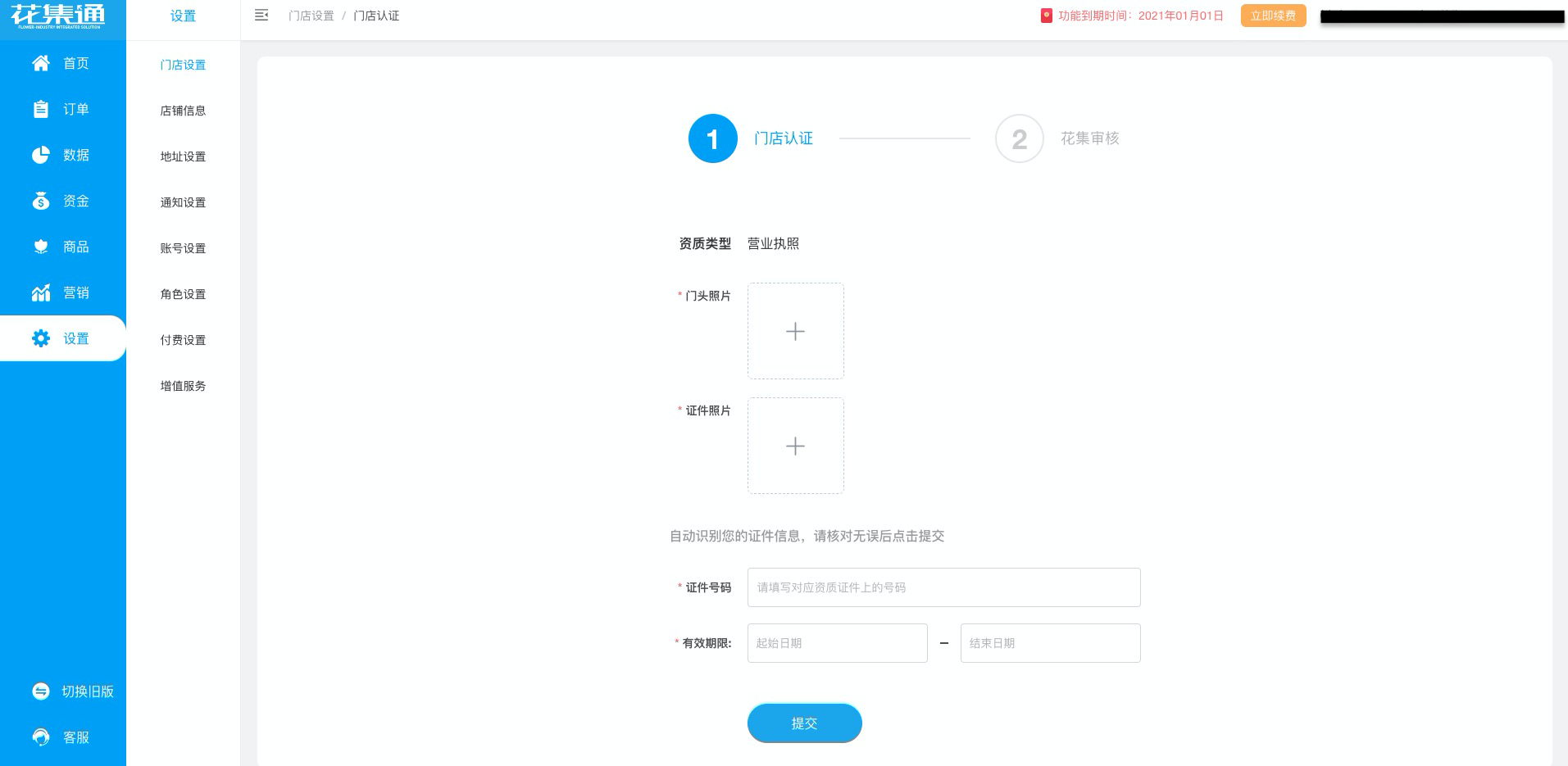This screenshot has width=1568, height=766.
Task: Collapse the sidebar with the hamburger icon
Action: pyautogui.click(x=261, y=16)
